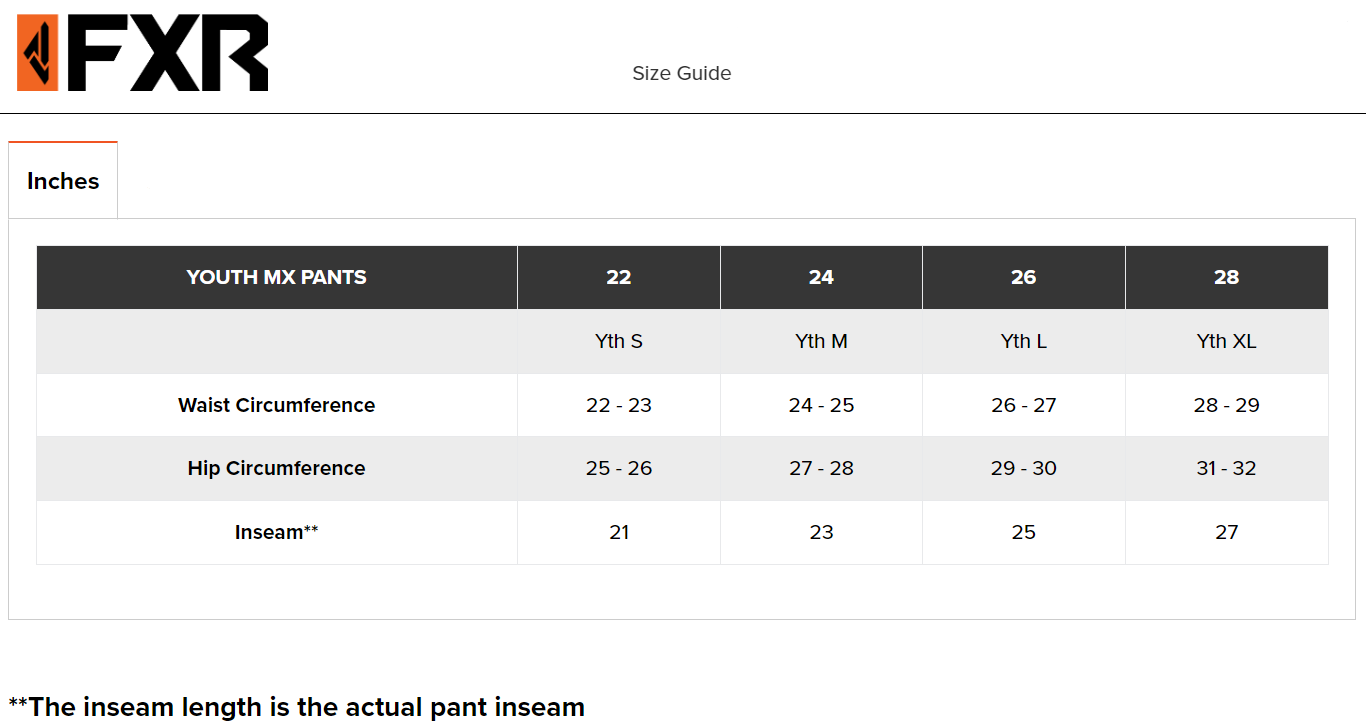Click the Yth M cell
The width and height of the screenshot is (1366, 726).
(x=821, y=341)
